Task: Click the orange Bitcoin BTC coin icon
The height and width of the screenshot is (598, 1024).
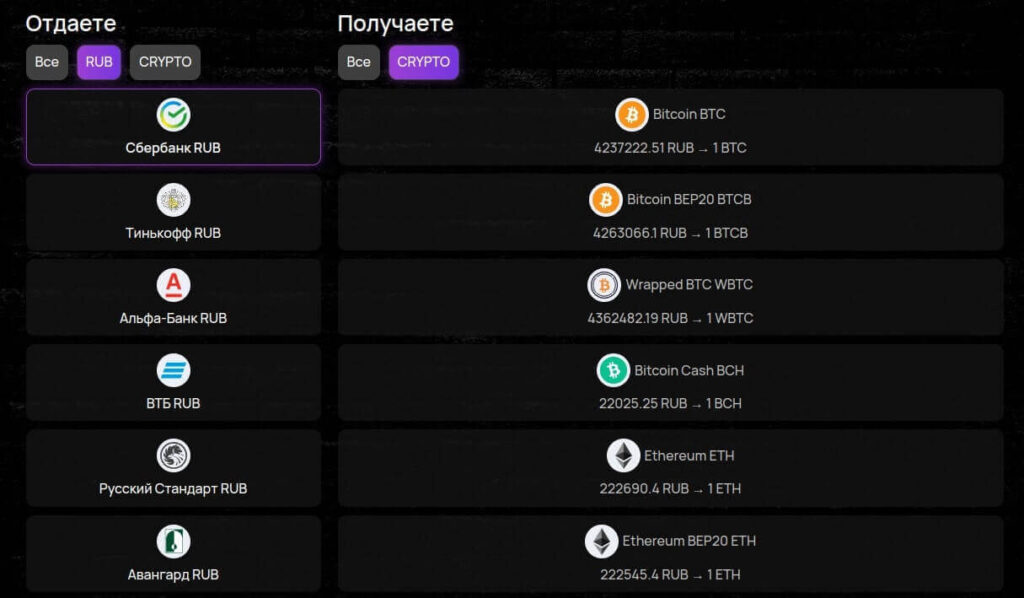Action: tap(631, 115)
